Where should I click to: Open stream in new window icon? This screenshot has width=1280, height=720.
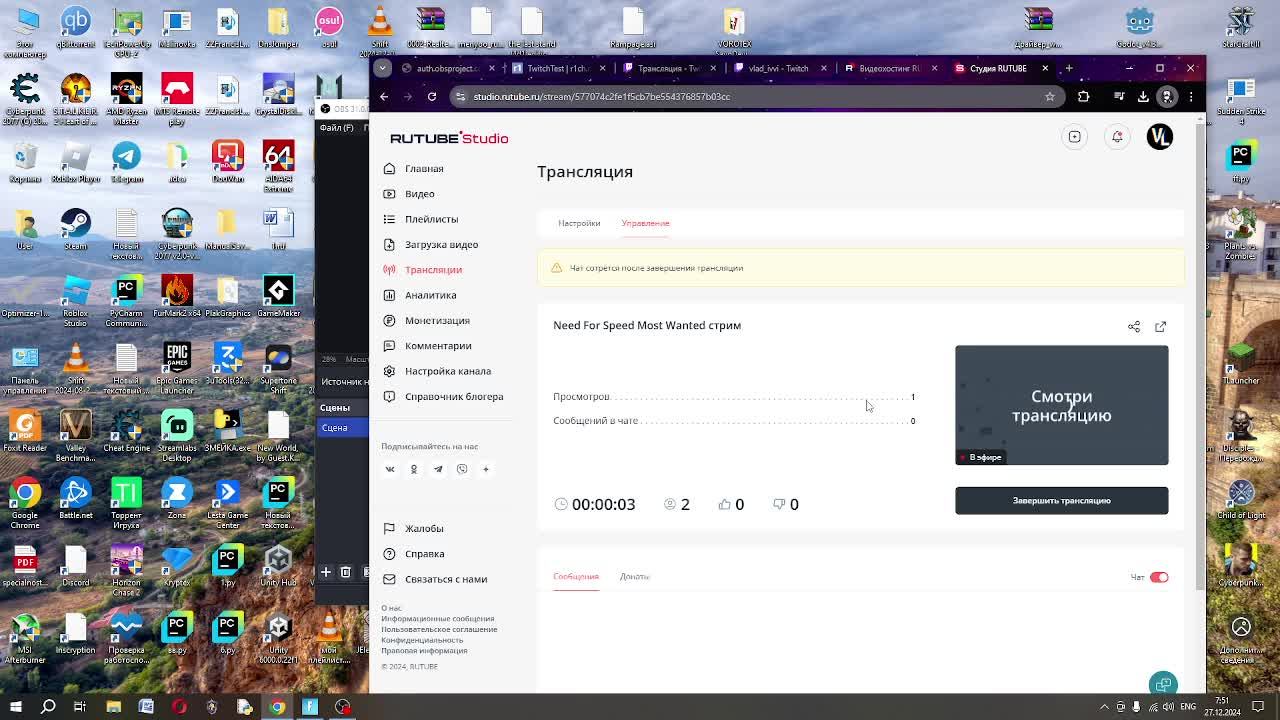1160,327
